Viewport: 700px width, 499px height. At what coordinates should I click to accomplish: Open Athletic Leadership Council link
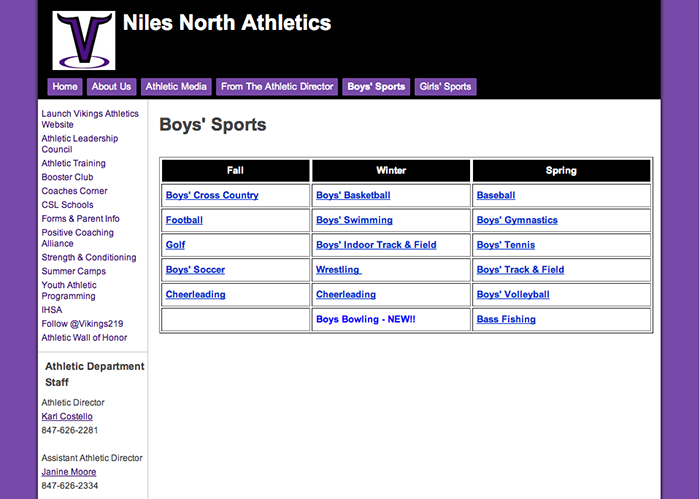(79, 144)
